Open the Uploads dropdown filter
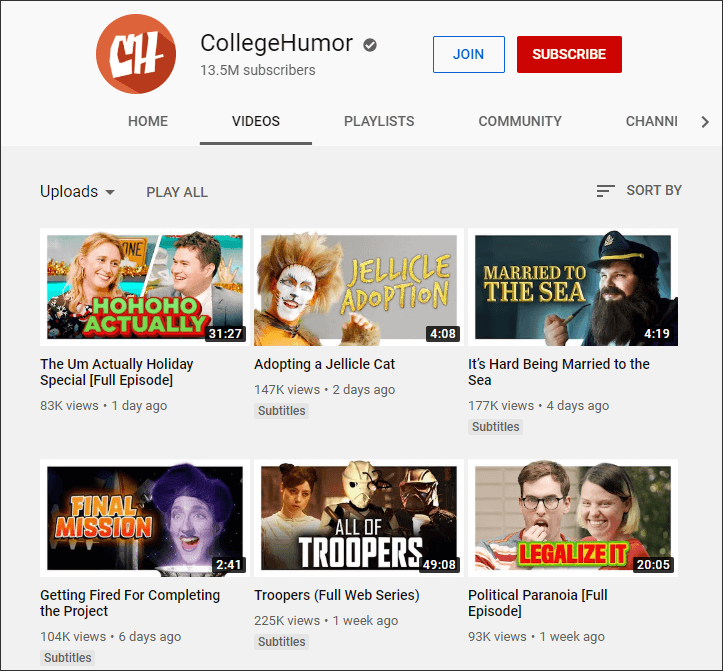The image size is (723, 671). point(77,191)
